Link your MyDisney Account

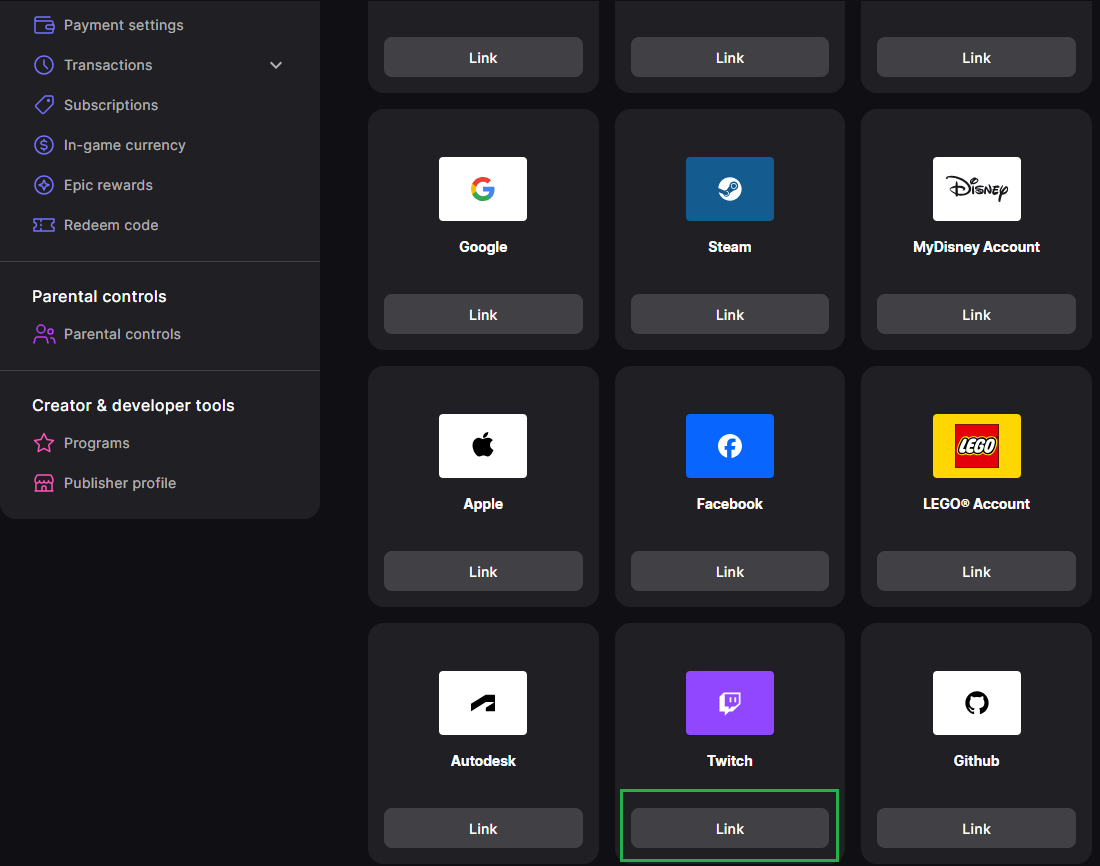977,314
